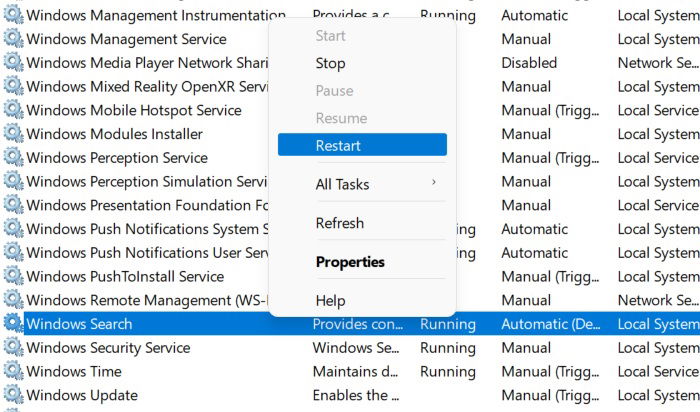Choose Restart in the context menu
This screenshot has height=412, width=700.
point(362,145)
